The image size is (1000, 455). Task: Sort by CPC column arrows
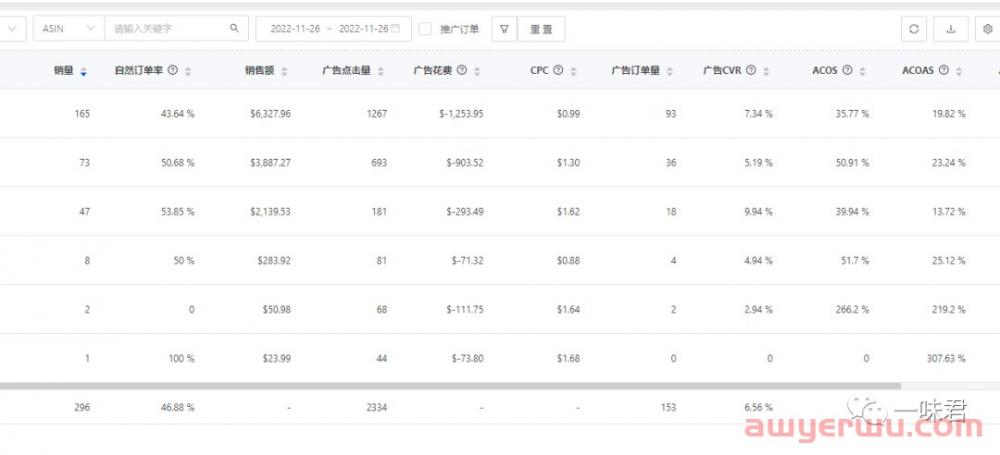[x=573, y=71]
